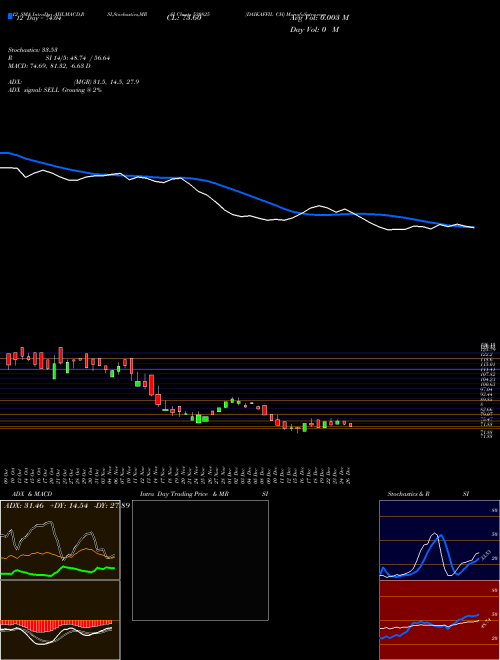Image resolution: width=500 pixels, height=660 pixels.
Task: Select the 'Stochastics: 33.53' reading
Action: coord(33,50)
